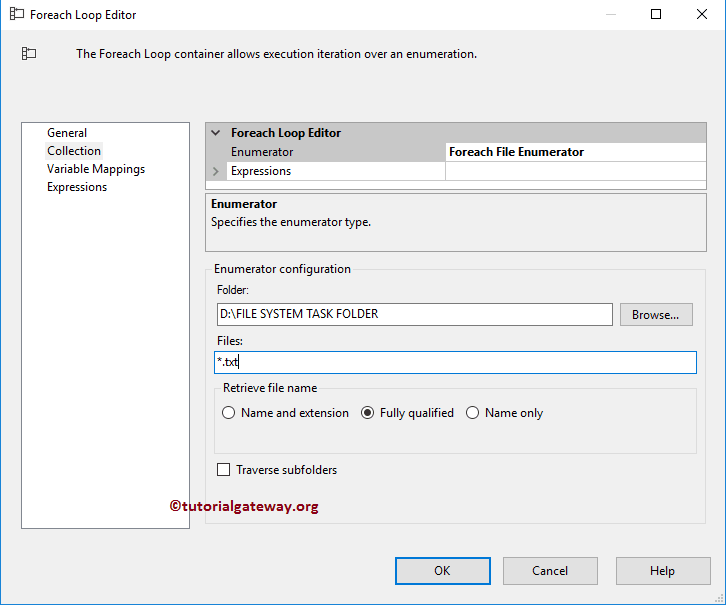The height and width of the screenshot is (605, 726).
Task: Select Name and extension option
Action: click(229, 413)
